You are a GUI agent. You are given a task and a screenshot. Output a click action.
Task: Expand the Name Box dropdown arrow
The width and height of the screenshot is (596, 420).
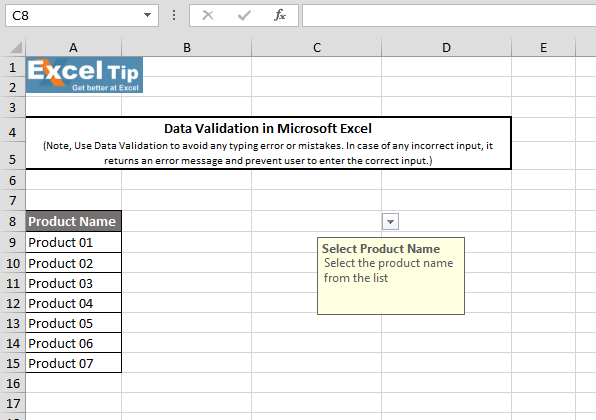pyautogui.click(x=147, y=16)
